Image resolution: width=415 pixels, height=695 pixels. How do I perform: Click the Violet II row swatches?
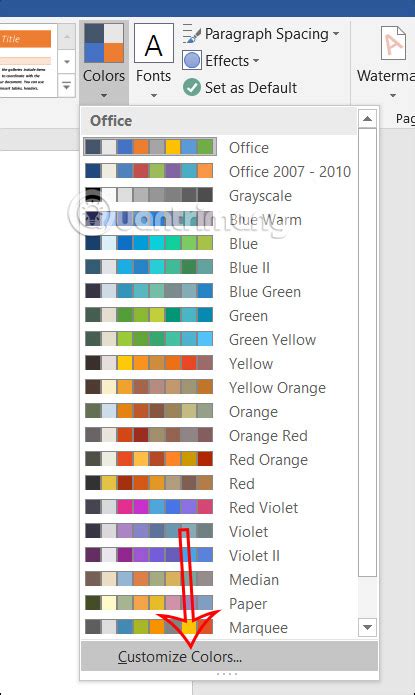pyautogui.click(x=149, y=554)
